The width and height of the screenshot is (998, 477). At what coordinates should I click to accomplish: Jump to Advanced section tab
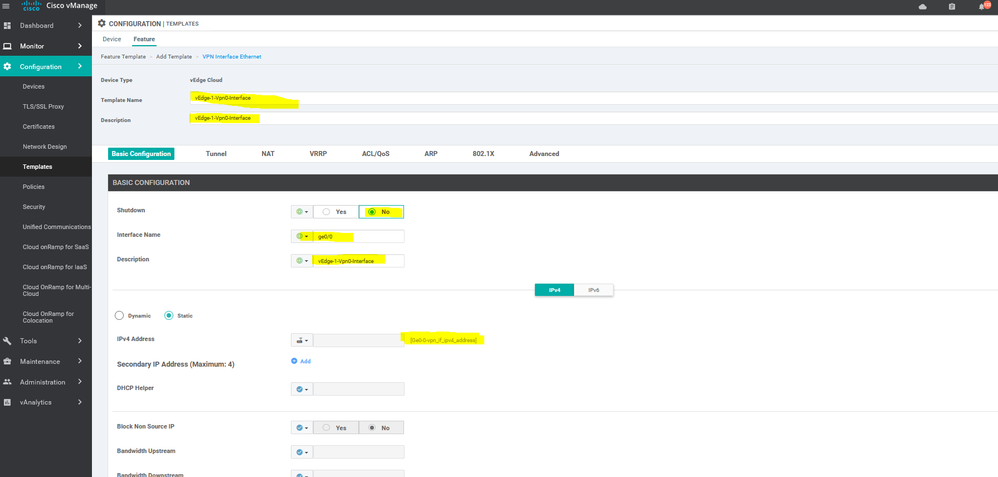point(544,153)
